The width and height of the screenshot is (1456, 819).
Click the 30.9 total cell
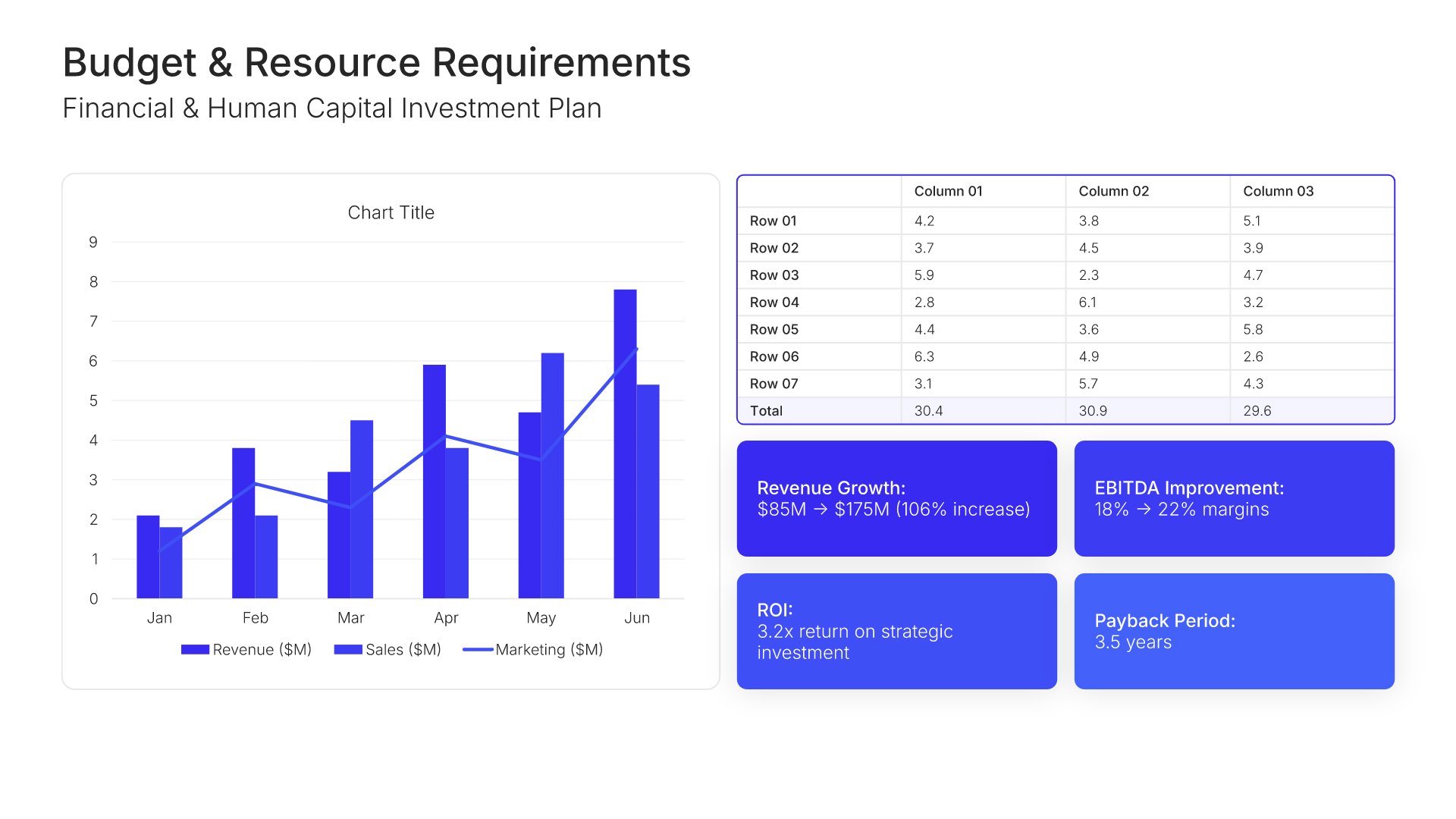(x=1093, y=411)
